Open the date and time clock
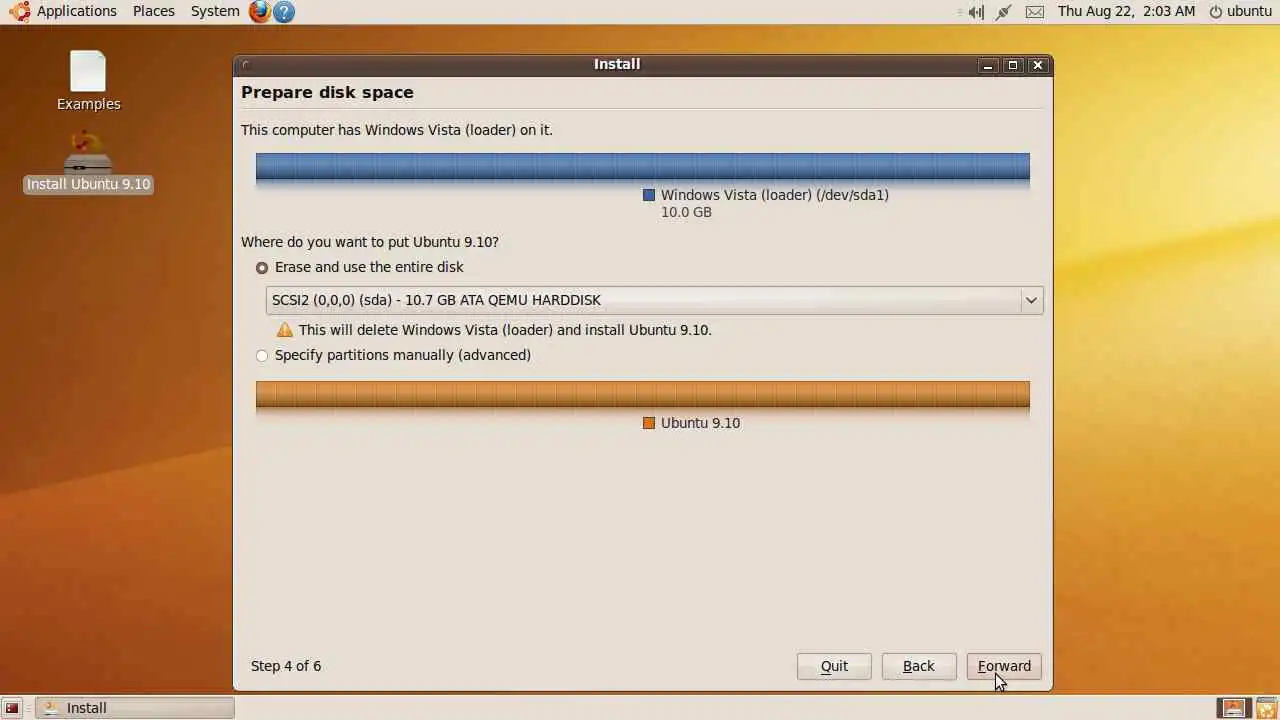Viewport: 1280px width, 720px height. coord(1126,11)
